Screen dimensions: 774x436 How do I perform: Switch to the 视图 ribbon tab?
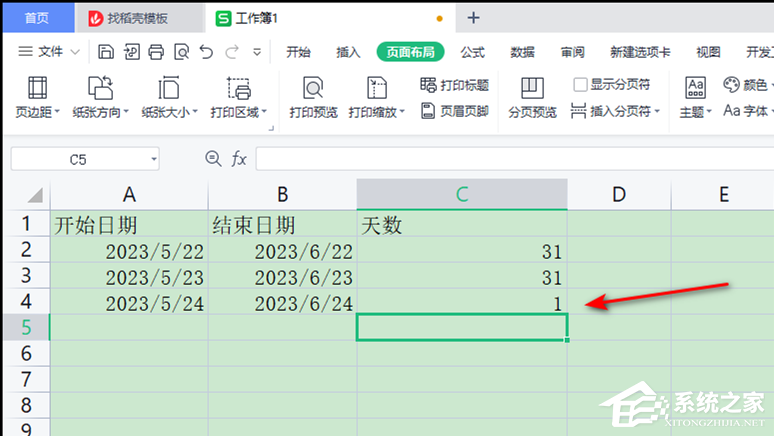(708, 52)
